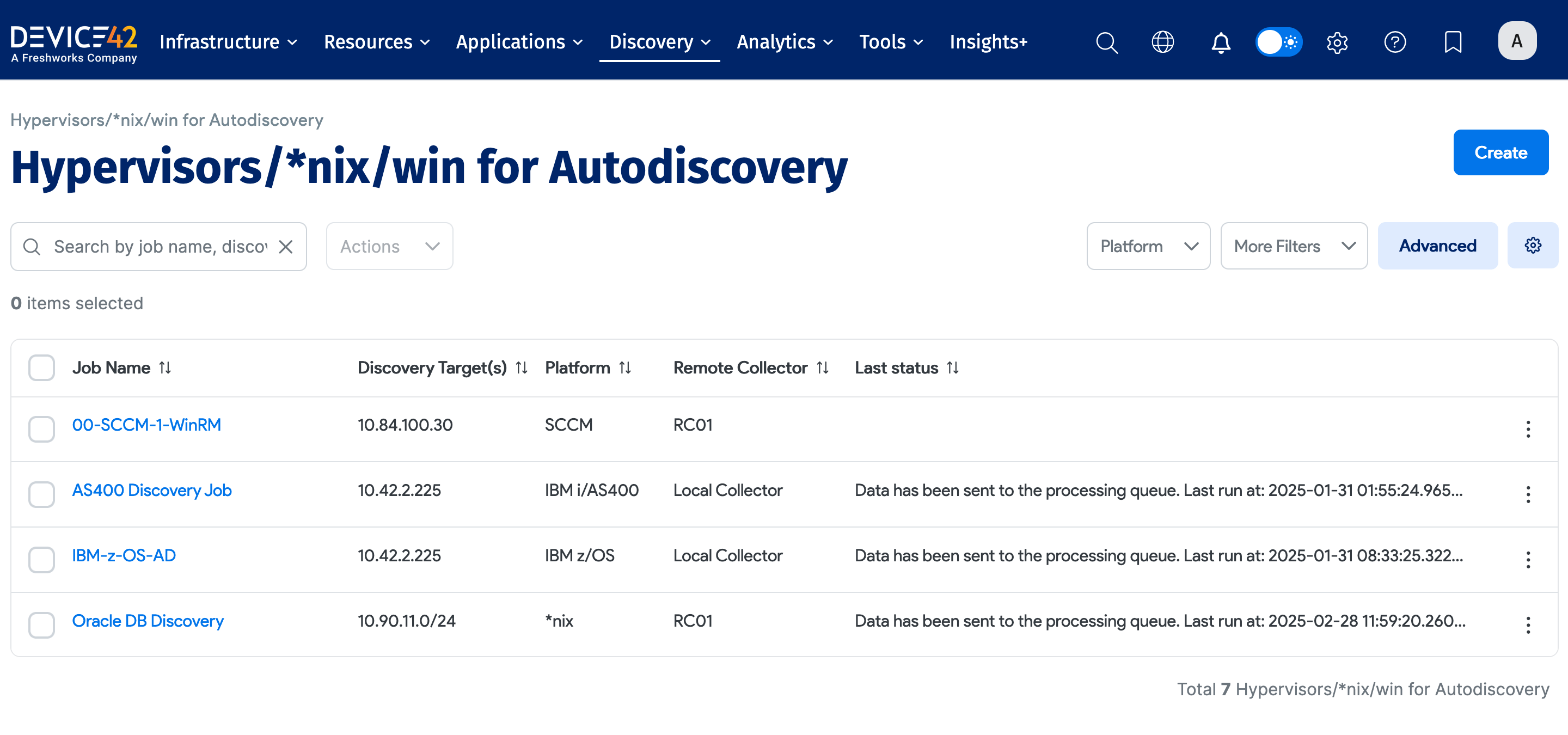Open the bookmarks icon
The width and height of the screenshot is (1568, 735).
coord(1453,42)
